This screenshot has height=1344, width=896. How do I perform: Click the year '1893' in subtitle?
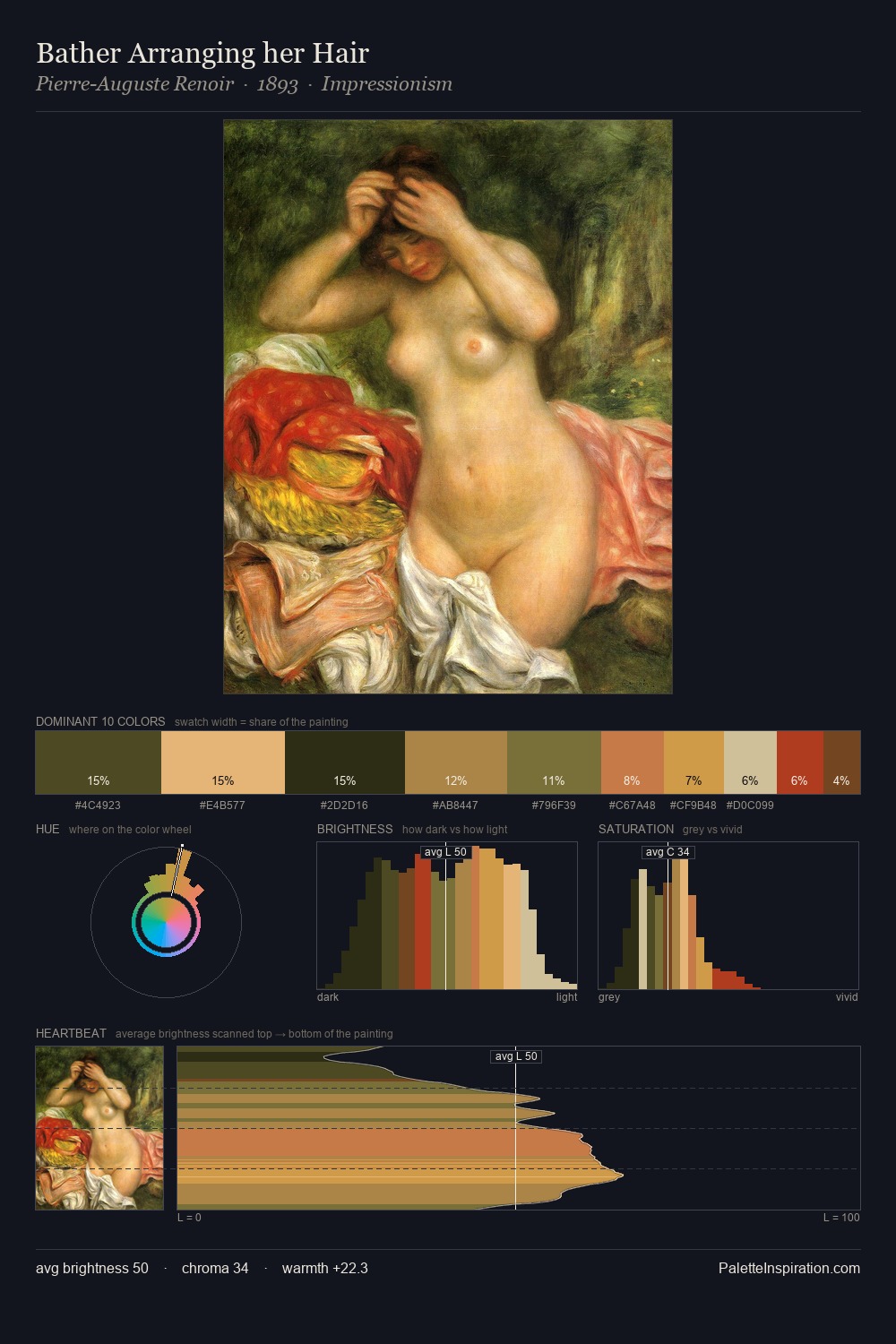pyautogui.click(x=278, y=84)
